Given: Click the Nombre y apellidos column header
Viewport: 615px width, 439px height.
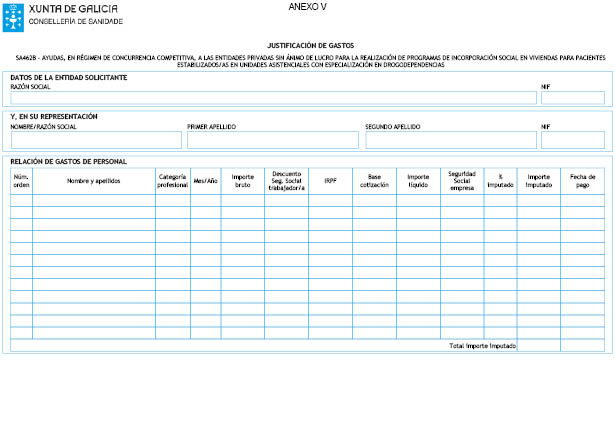Looking at the screenshot, I should coord(93,181).
